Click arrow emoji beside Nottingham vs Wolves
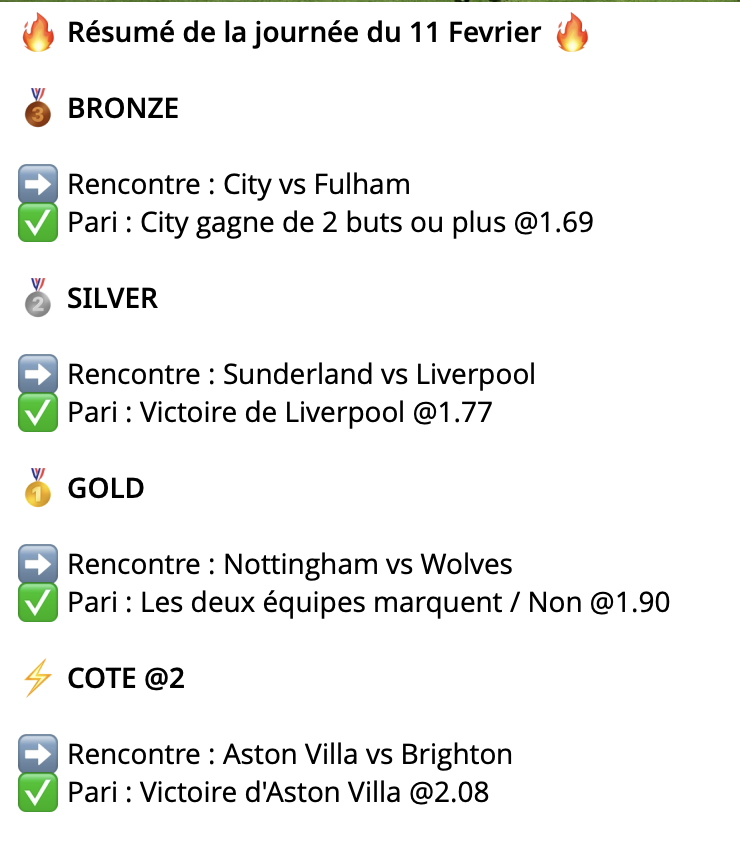 click(x=37, y=564)
